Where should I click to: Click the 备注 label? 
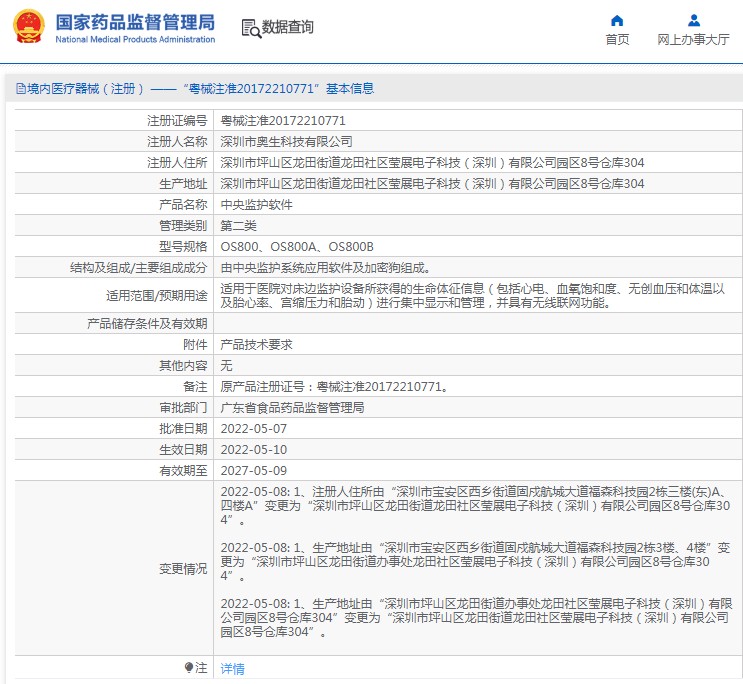(x=195, y=387)
